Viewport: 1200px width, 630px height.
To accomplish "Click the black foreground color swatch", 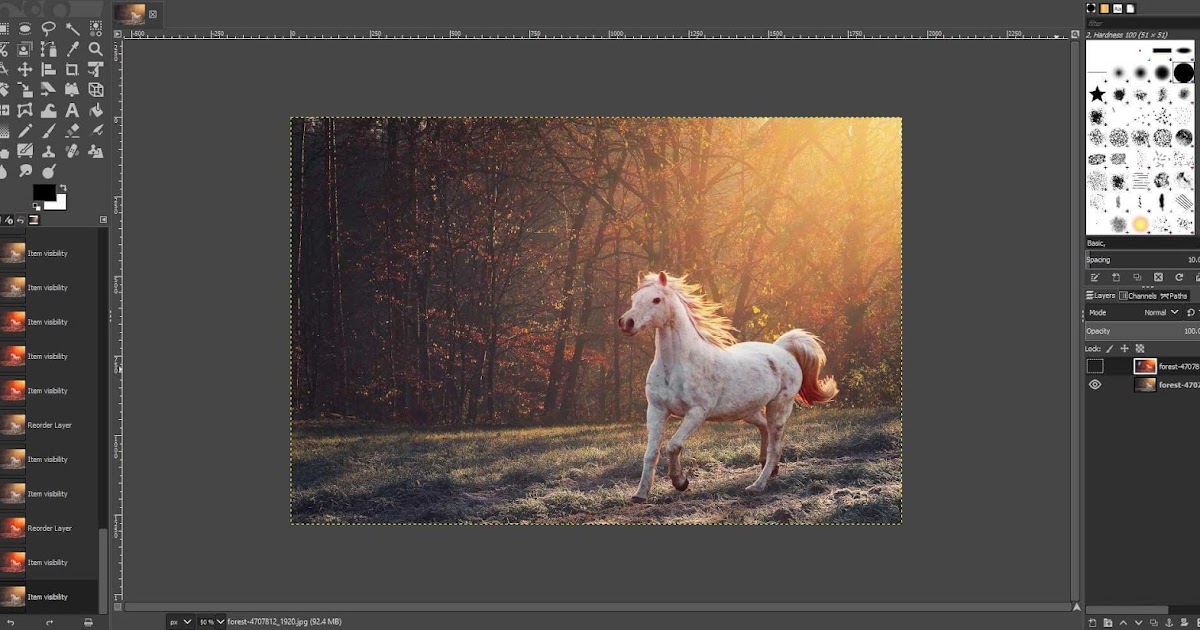I will [x=46, y=190].
